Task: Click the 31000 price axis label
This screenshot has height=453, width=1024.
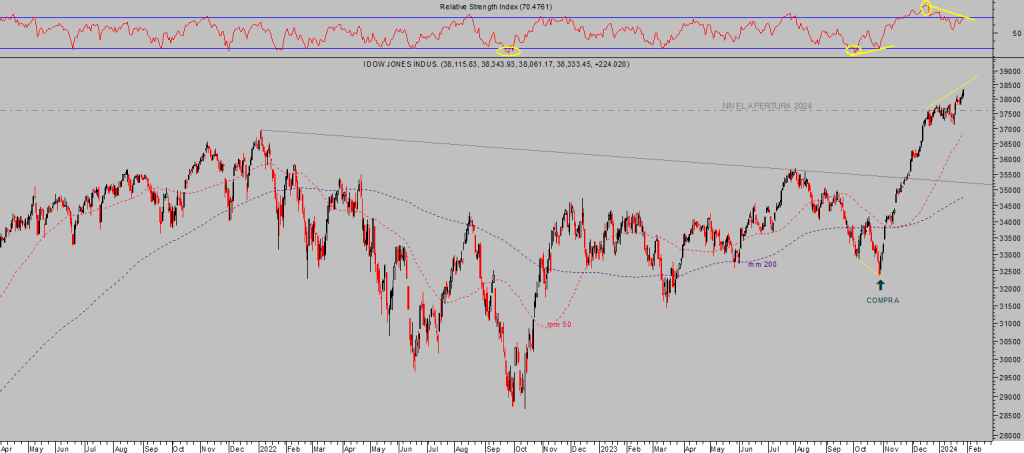Action: coord(1009,324)
